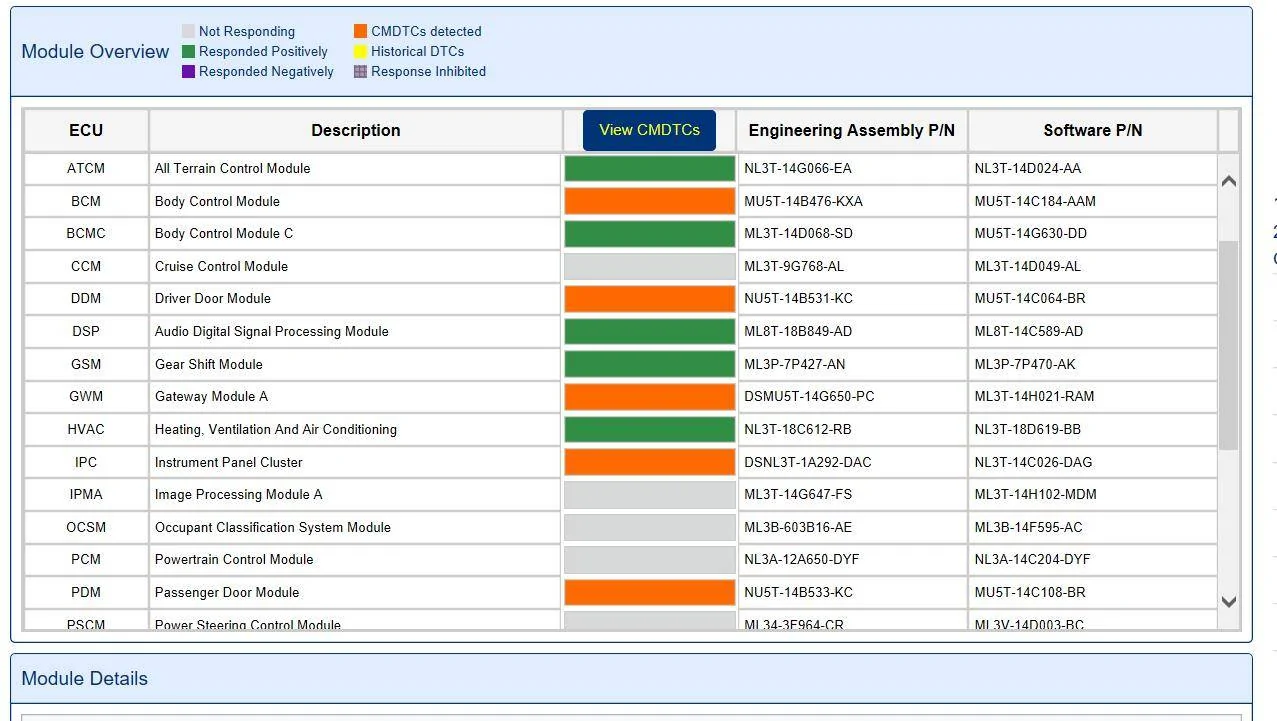Screen dimensions: 1277x721
Task: Click the green Responded Positively legend swatch
Action: (x=188, y=52)
